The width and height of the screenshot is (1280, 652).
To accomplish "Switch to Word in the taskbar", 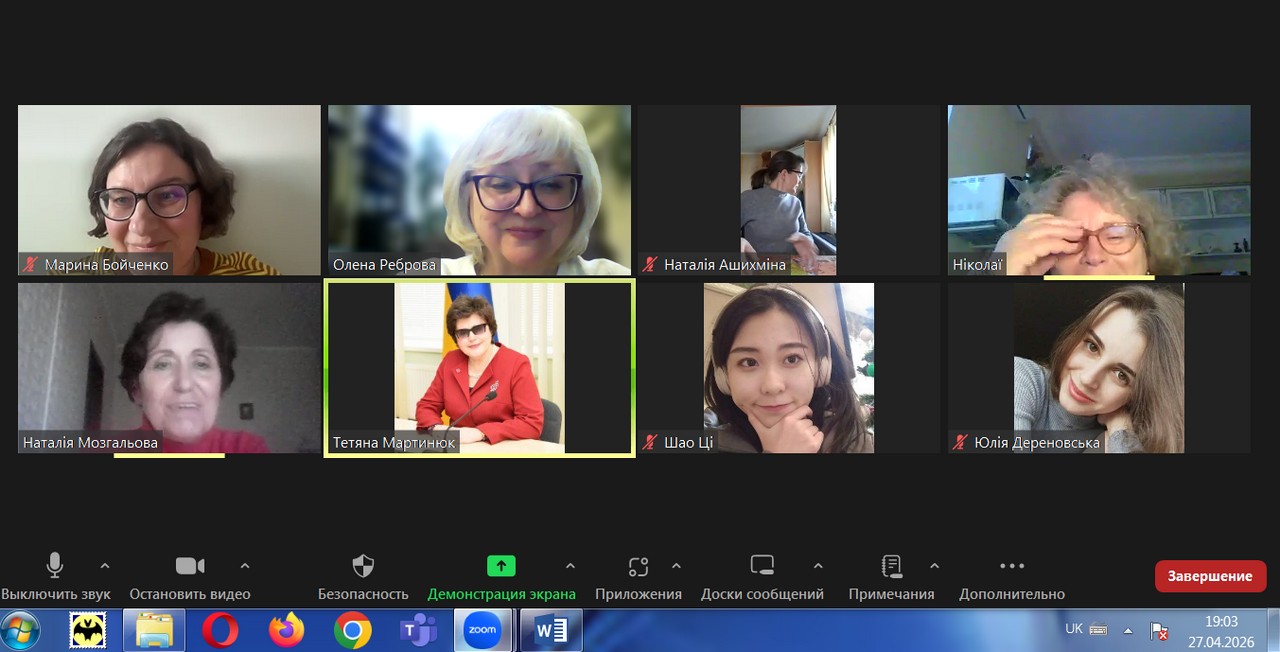I will tap(551, 630).
